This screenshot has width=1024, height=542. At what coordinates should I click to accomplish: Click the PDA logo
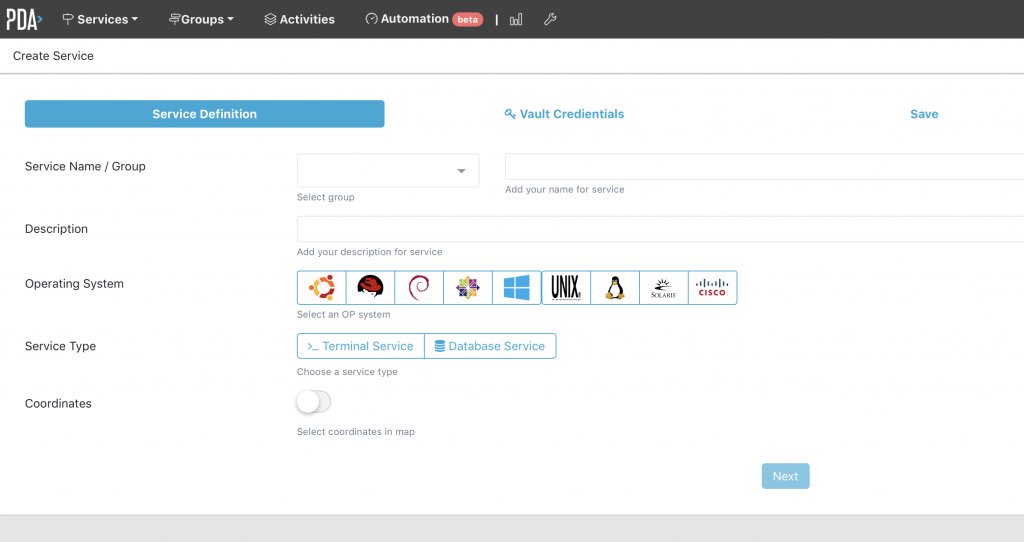point(24,20)
